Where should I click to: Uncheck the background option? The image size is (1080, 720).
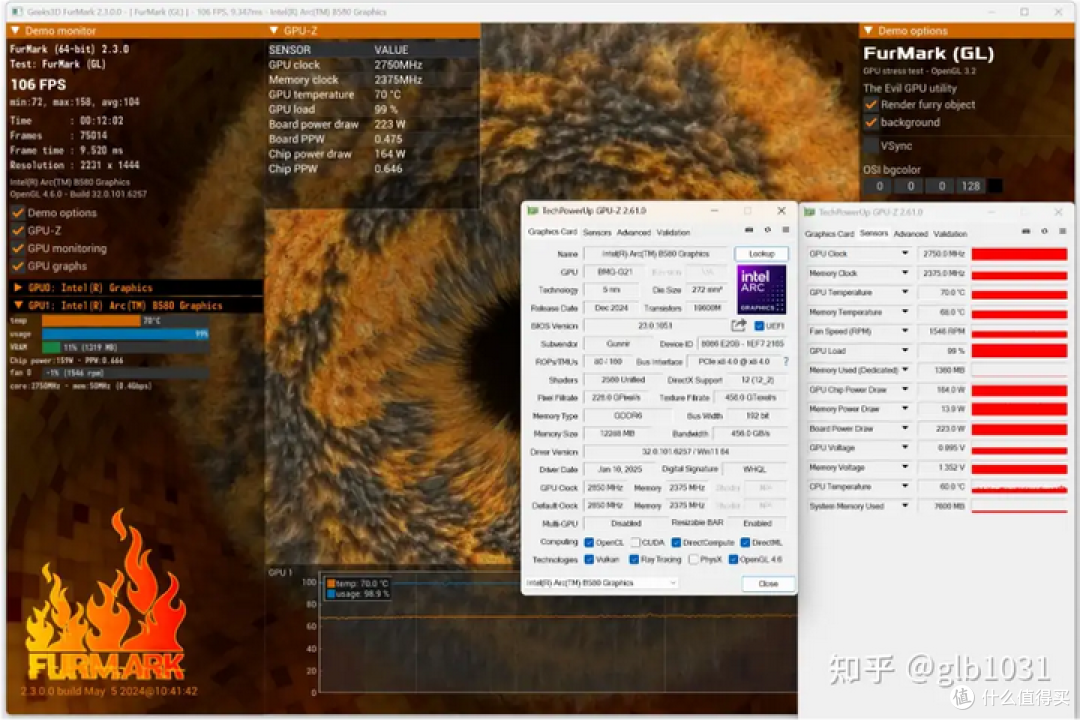[871, 122]
